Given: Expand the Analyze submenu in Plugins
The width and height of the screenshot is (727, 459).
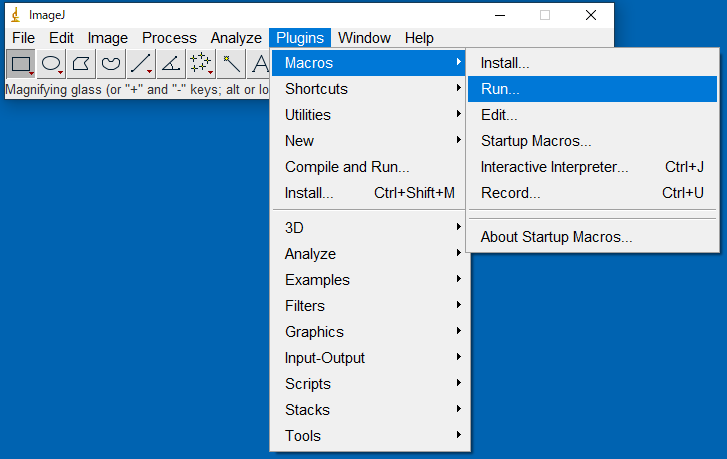Looking at the screenshot, I should click(370, 254).
